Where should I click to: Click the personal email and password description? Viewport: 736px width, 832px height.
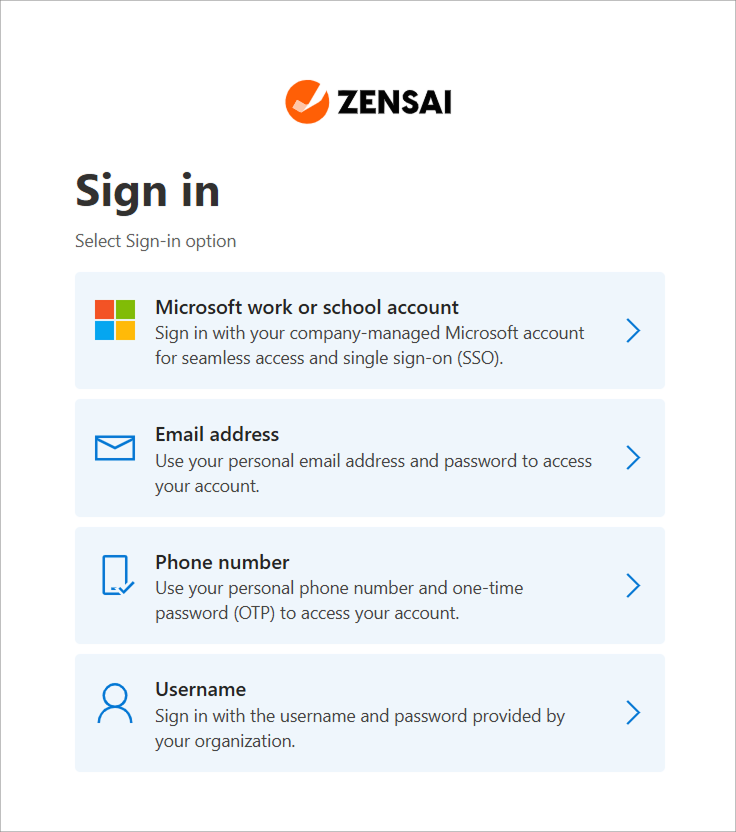(x=373, y=473)
